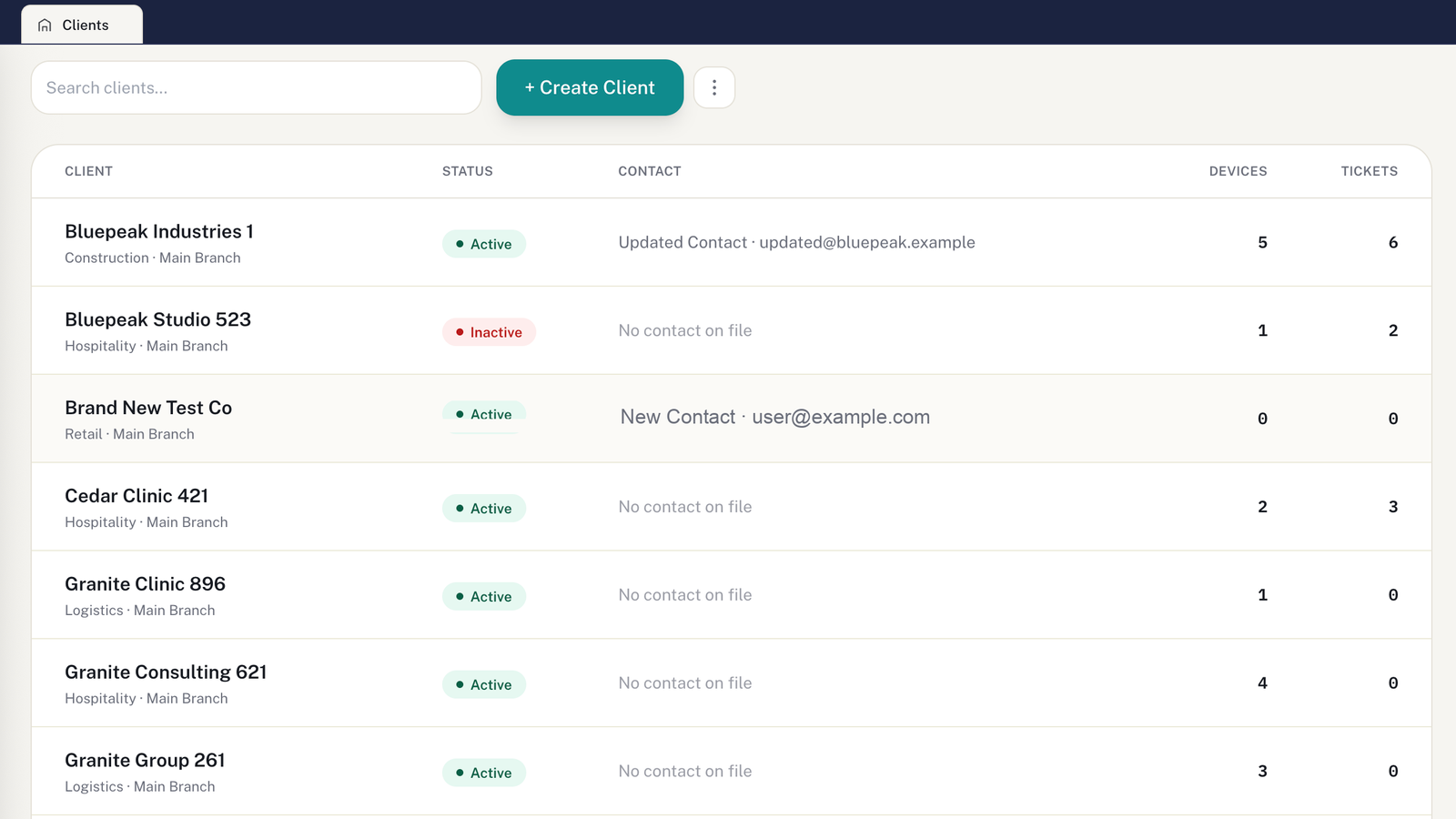Viewport: 1456px width, 819px height.
Task: Click the TICKETS column header
Action: click(x=1369, y=171)
